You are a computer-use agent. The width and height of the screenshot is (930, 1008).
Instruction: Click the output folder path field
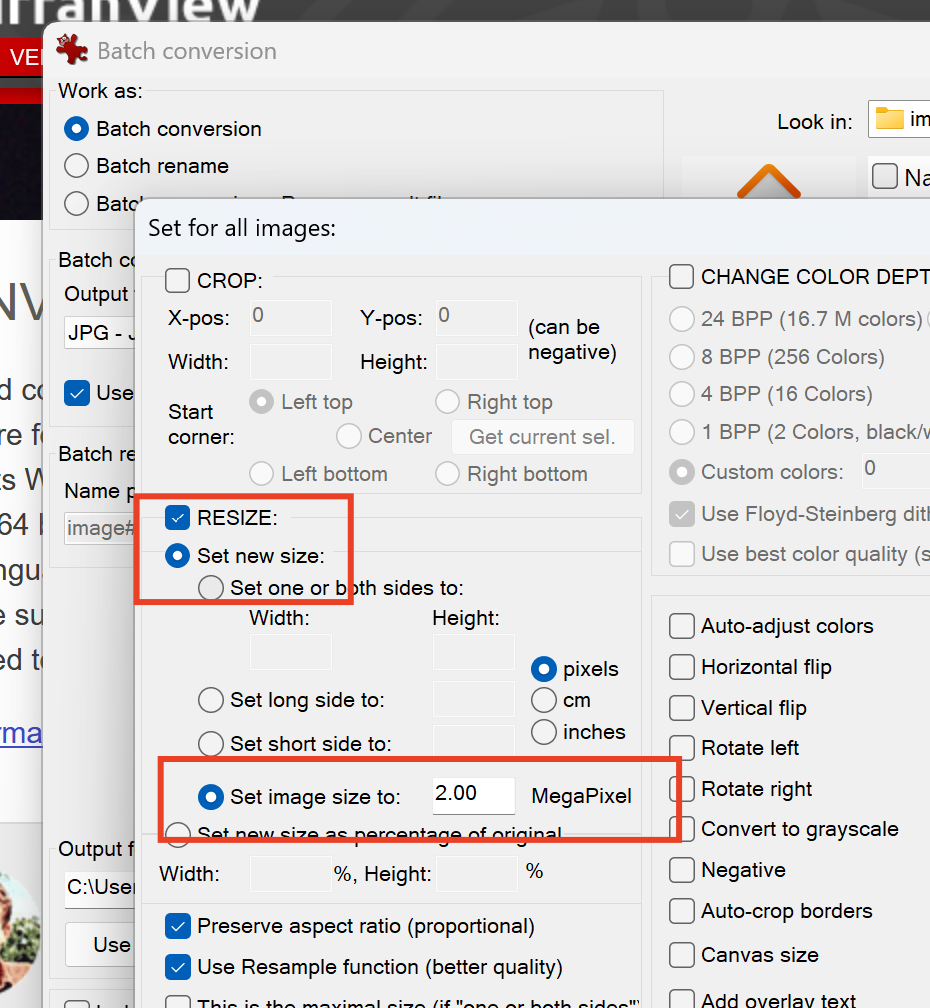click(98, 887)
